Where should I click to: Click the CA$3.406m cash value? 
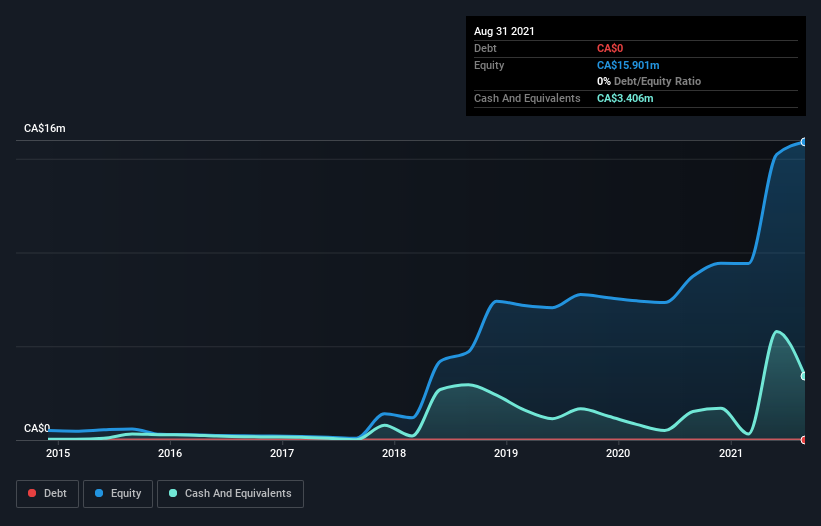[x=625, y=98]
